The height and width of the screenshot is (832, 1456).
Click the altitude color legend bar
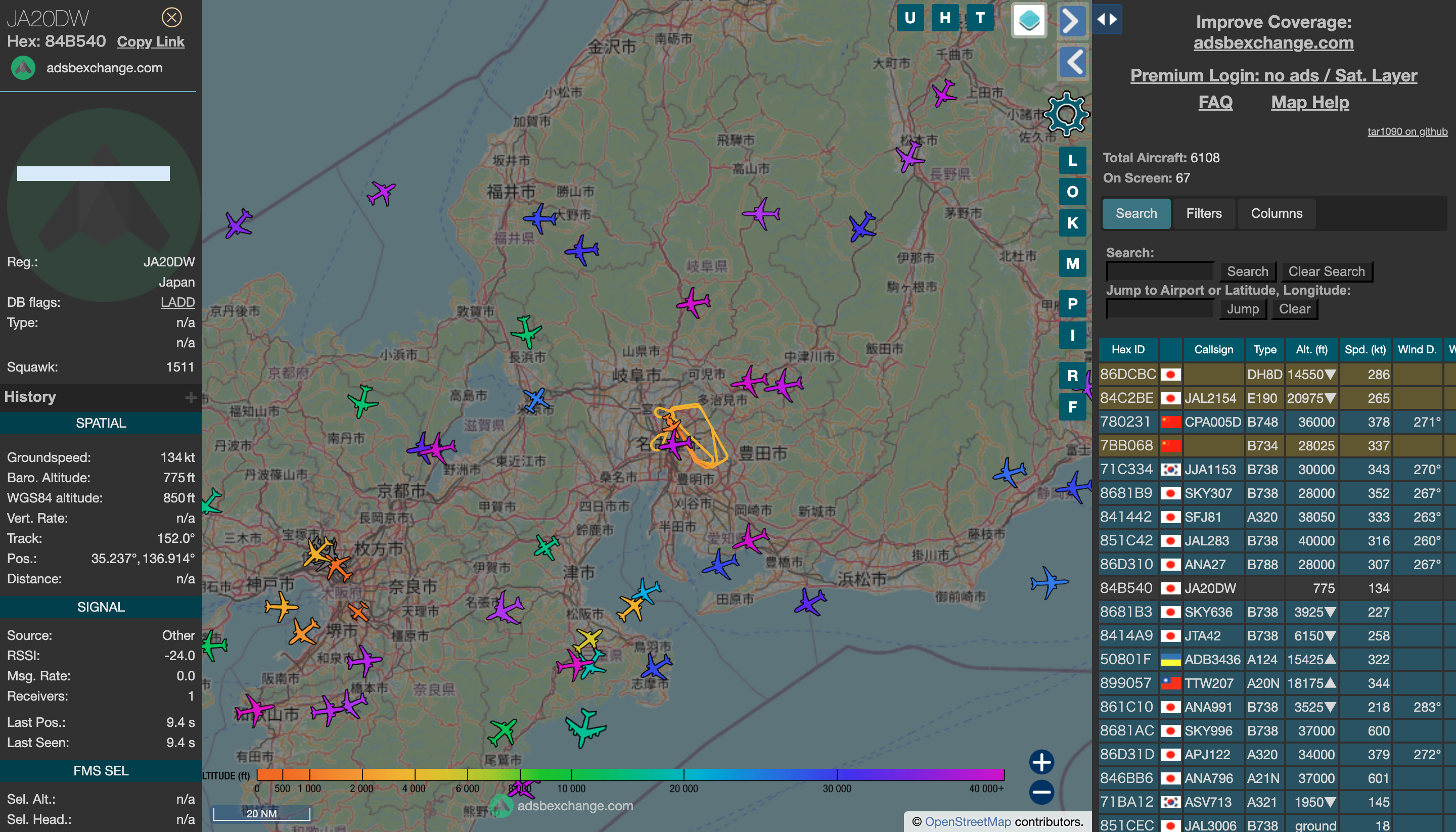[630, 774]
